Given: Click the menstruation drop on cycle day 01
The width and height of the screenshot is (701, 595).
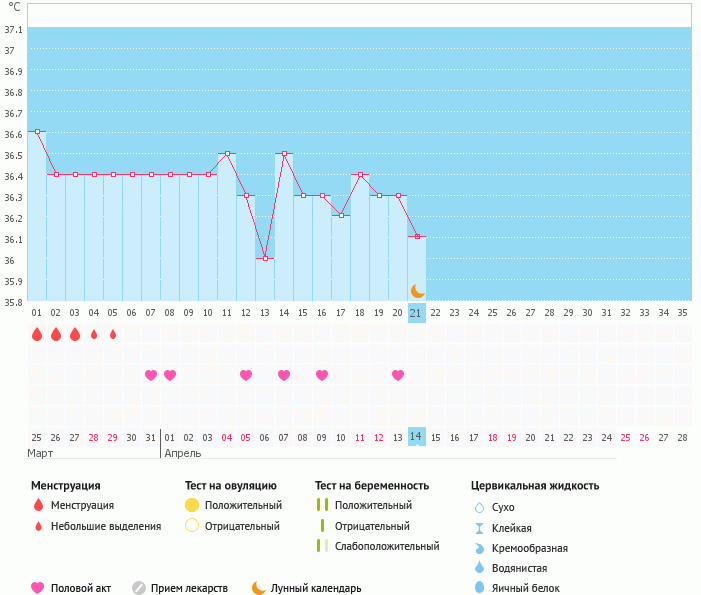Looking at the screenshot, I should 37,334.
